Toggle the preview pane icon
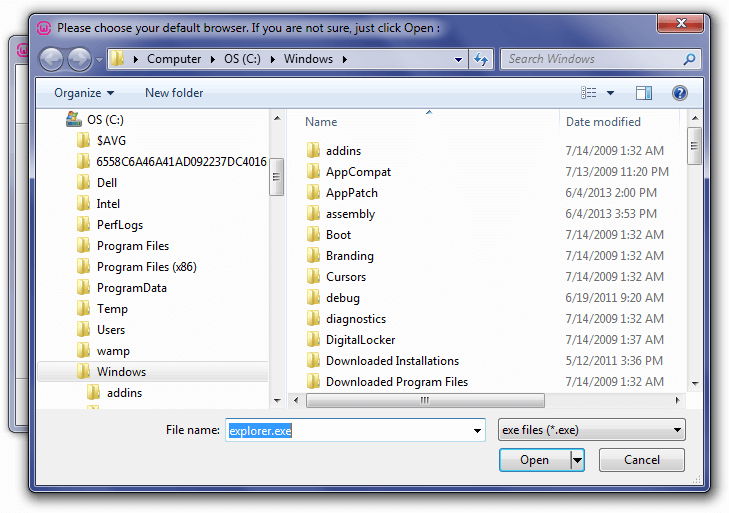This screenshot has width=729, height=513. tap(643, 93)
